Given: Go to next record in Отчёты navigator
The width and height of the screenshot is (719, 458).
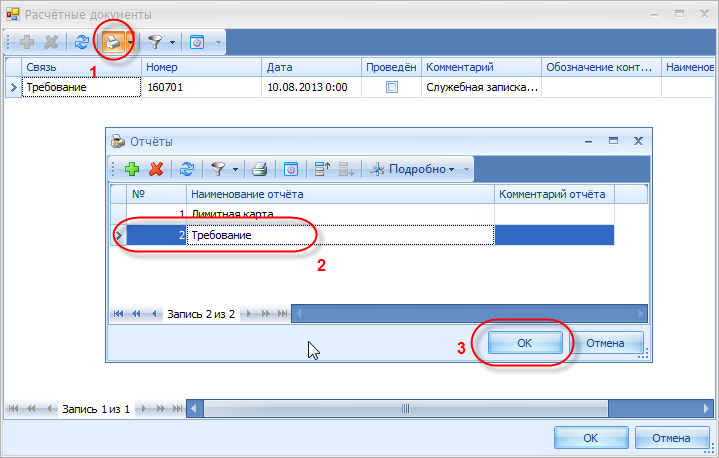Looking at the screenshot, I should pyautogui.click(x=249, y=314).
